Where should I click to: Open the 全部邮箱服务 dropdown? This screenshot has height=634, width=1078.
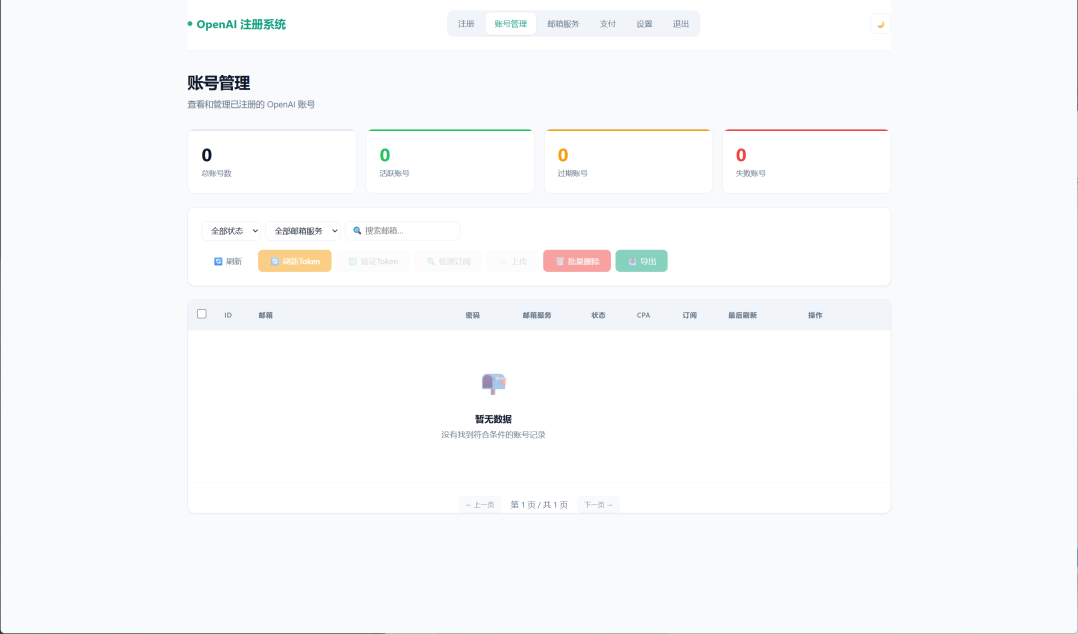click(298, 230)
